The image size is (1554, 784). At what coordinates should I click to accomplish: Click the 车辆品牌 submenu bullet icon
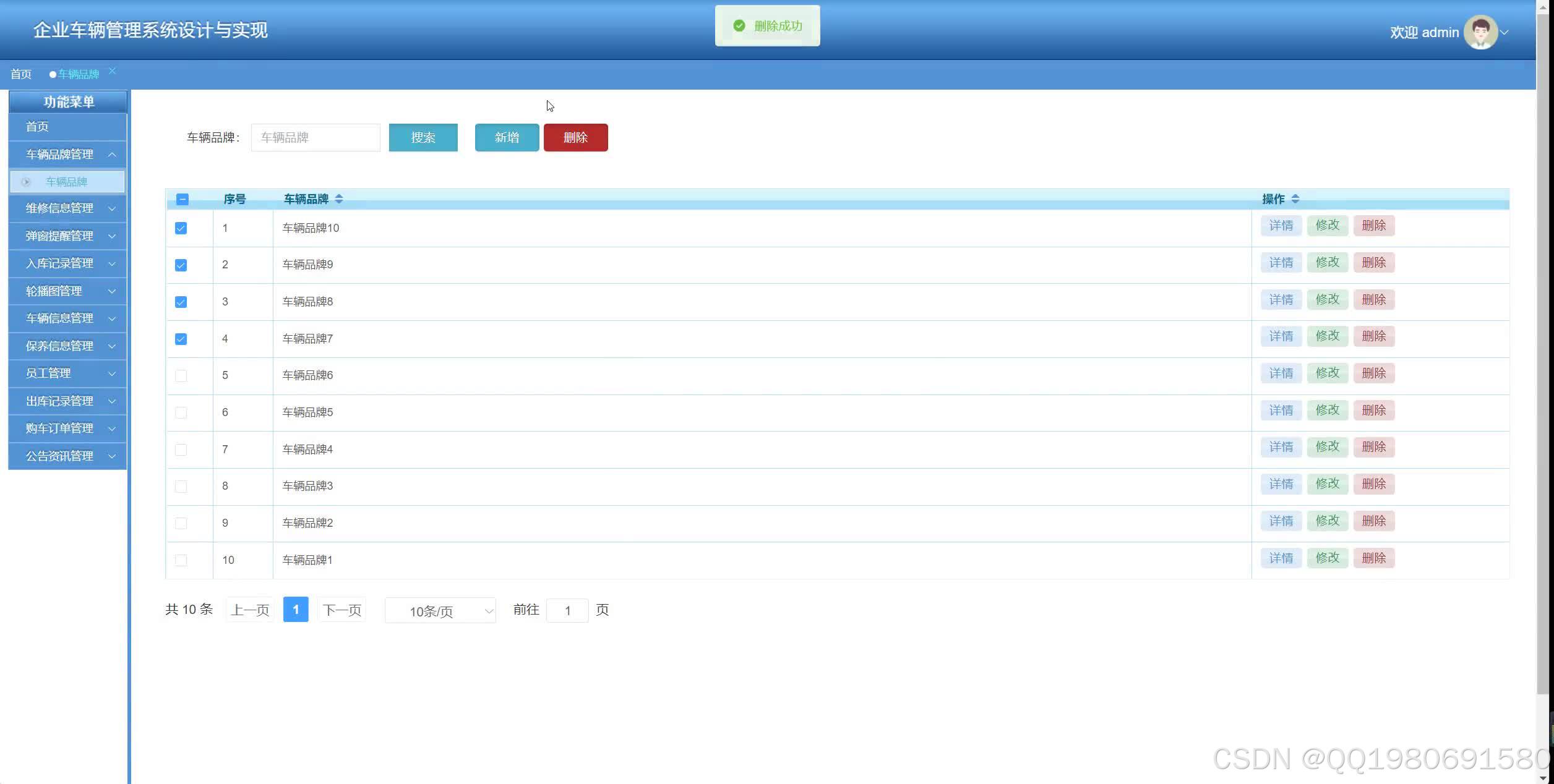point(26,182)
